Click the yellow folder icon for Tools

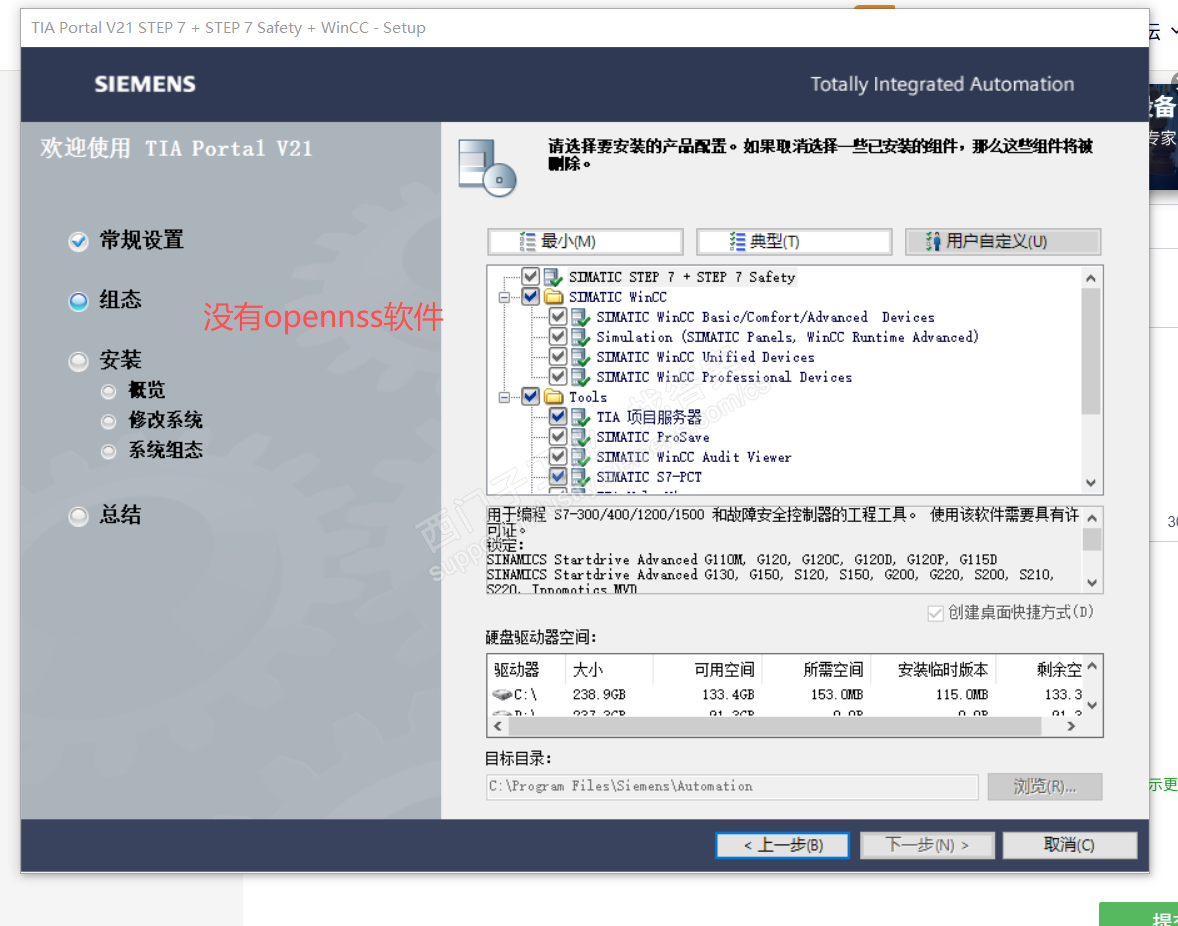(x=554, y=397)
